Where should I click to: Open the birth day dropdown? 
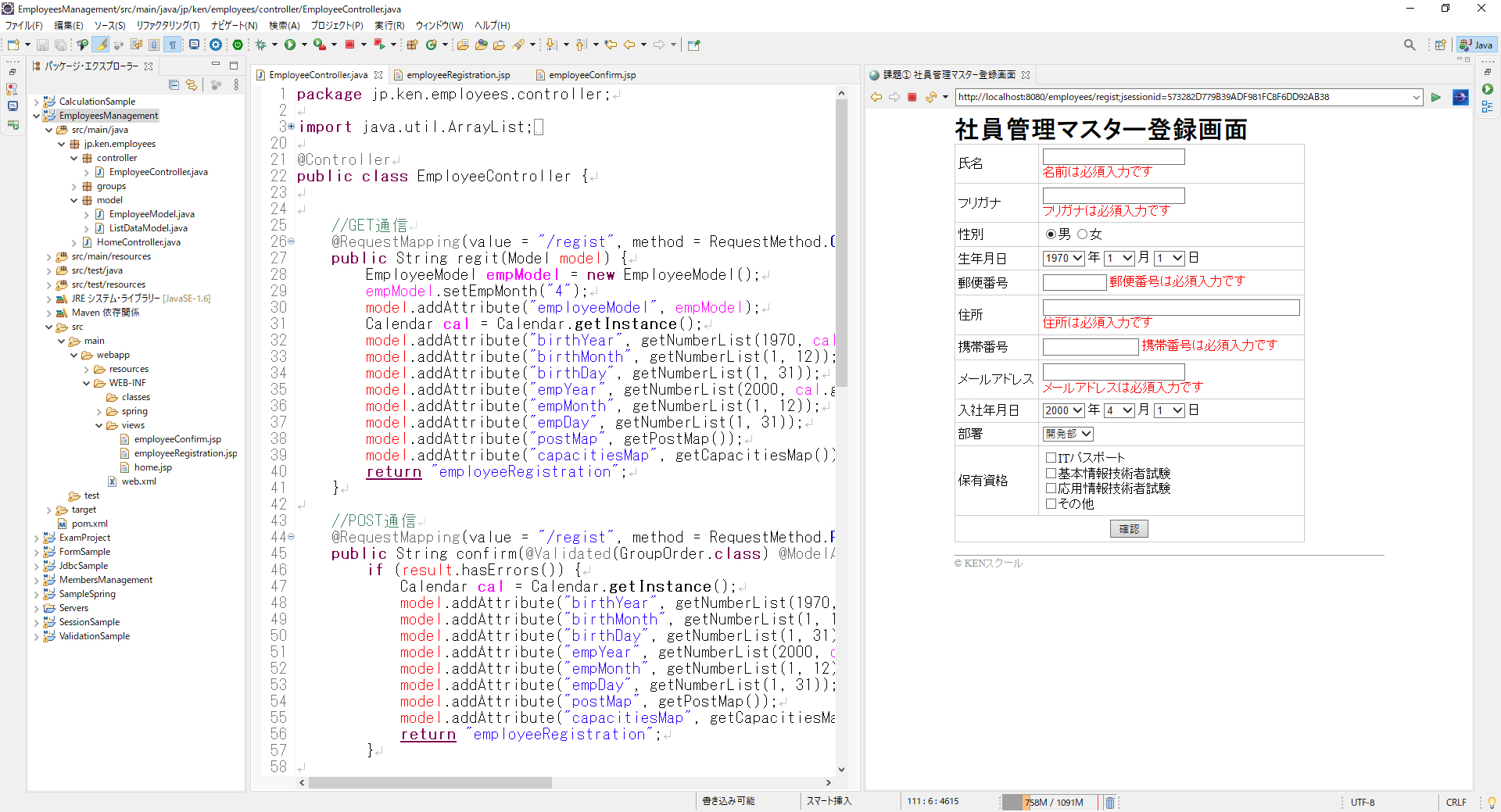[1169, 258]
